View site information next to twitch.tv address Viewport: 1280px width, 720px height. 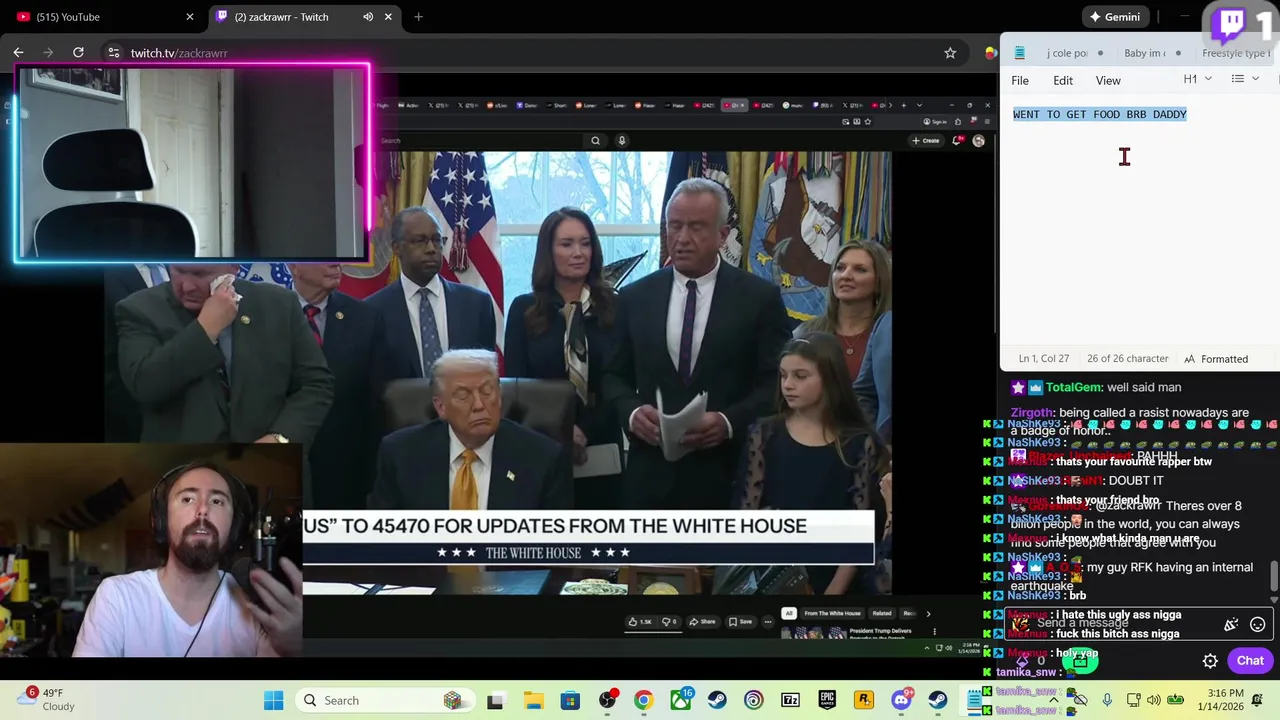point(113,53)
